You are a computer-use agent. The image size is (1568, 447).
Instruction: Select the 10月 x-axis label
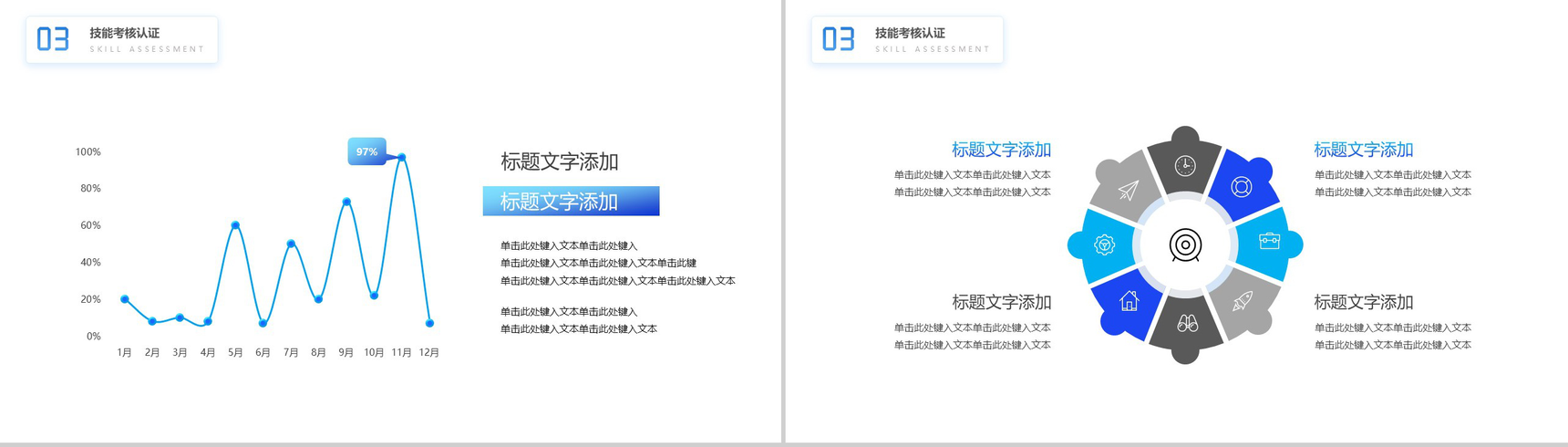[x=374, y=352]
